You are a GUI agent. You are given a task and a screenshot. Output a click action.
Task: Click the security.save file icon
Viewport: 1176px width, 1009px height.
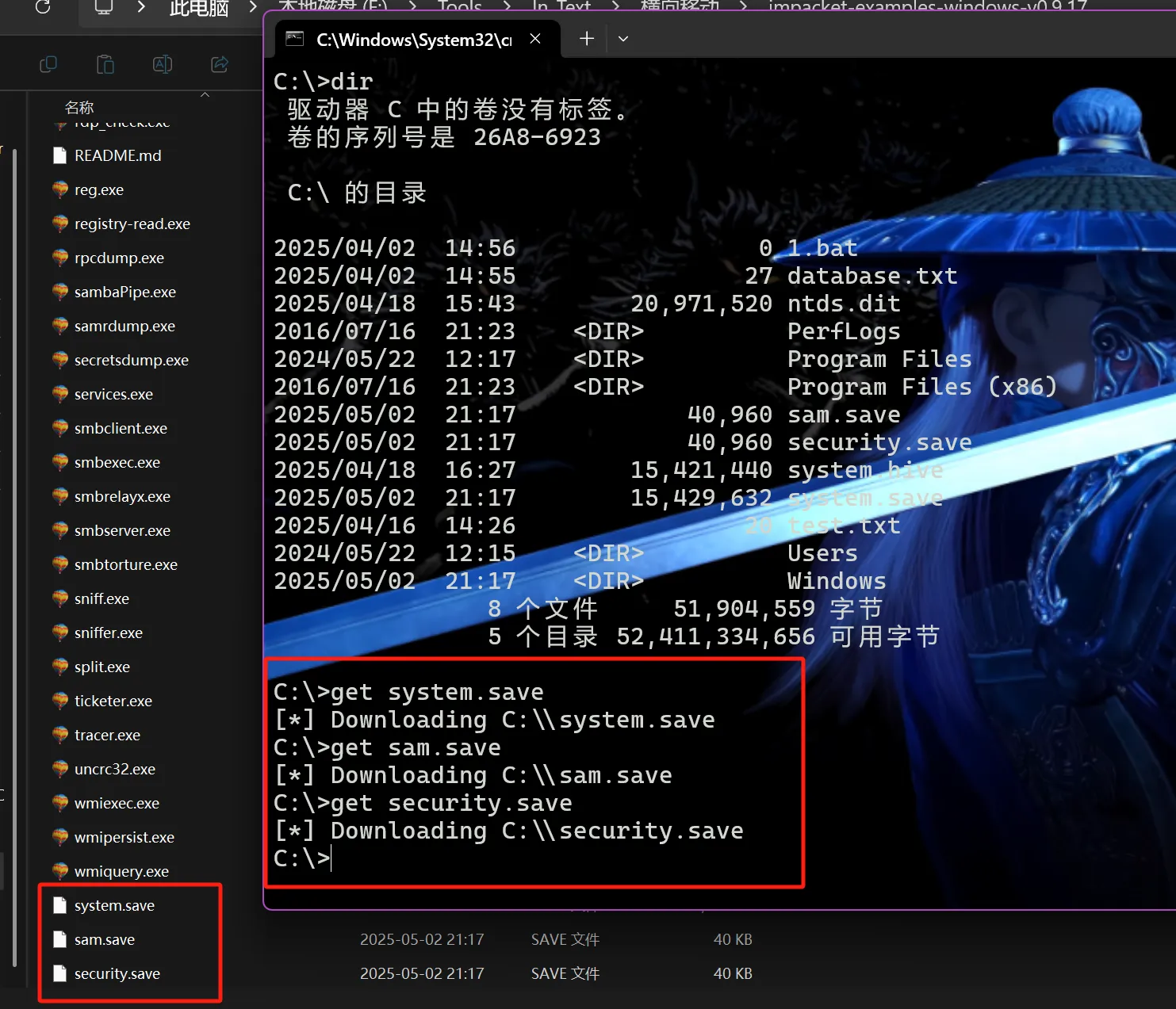point(59,973)
